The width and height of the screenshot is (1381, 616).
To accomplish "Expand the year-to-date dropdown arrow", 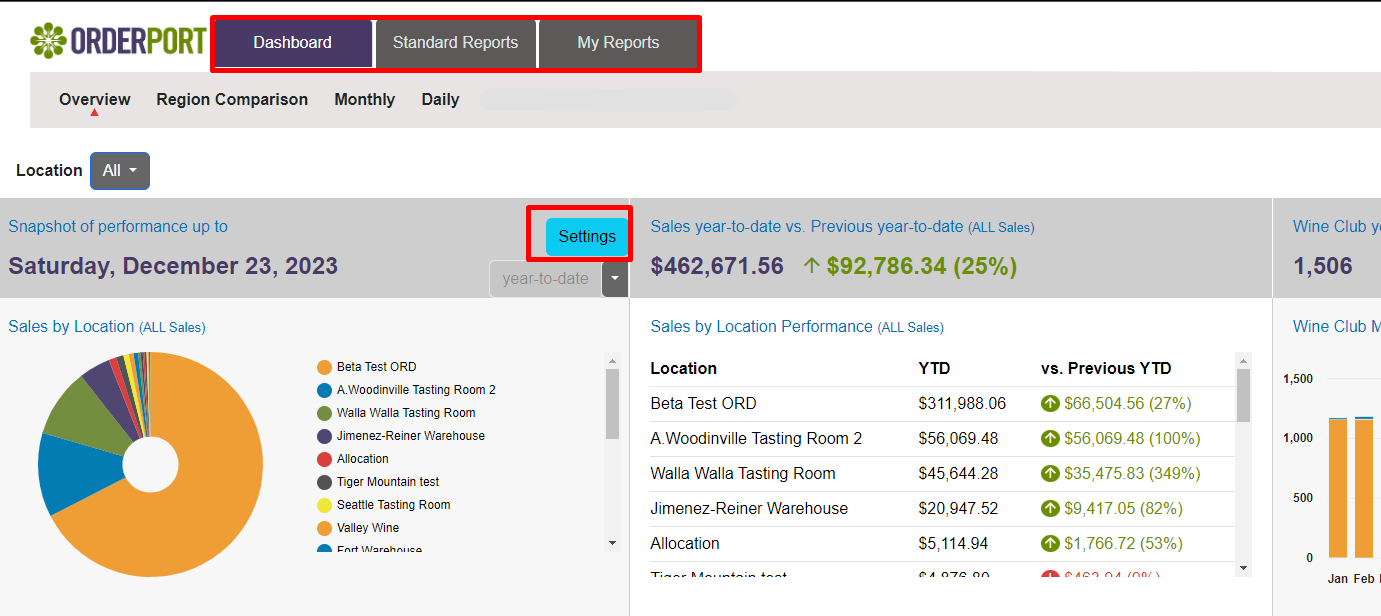I will [x=615, y=279].
